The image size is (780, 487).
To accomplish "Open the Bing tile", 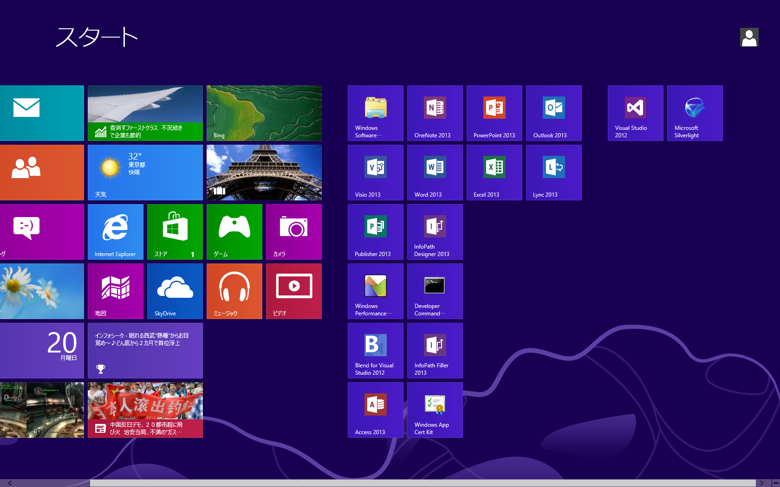I will pos(264,113).
